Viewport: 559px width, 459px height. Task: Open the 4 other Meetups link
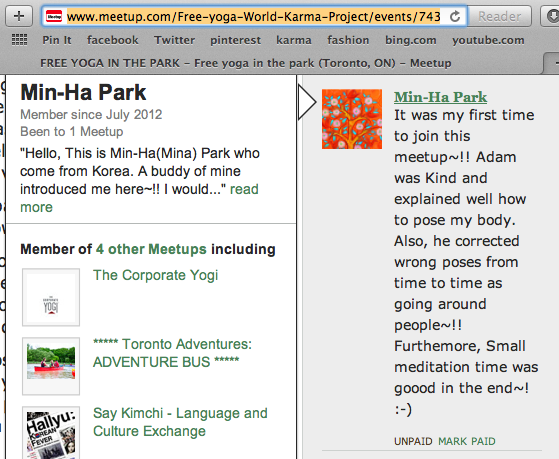click(x=151, y=249)
